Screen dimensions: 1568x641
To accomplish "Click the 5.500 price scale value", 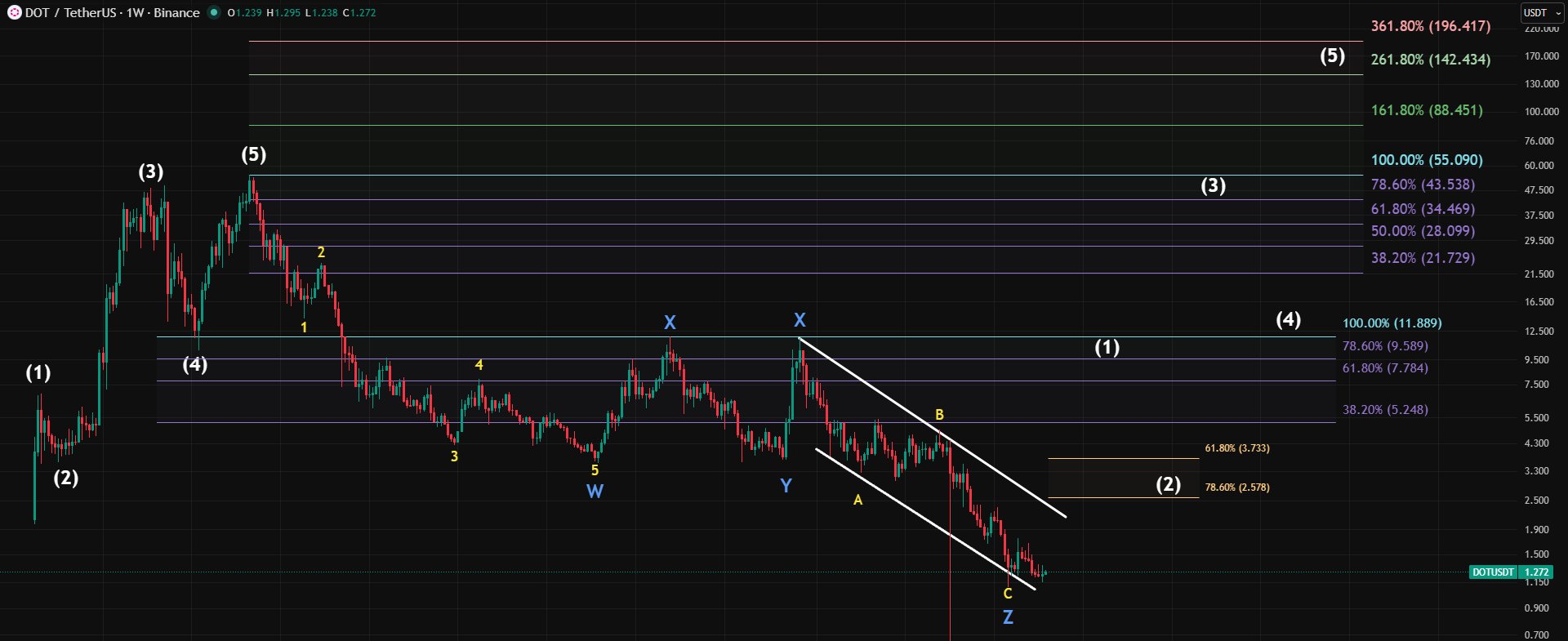I will point(1537,418).
